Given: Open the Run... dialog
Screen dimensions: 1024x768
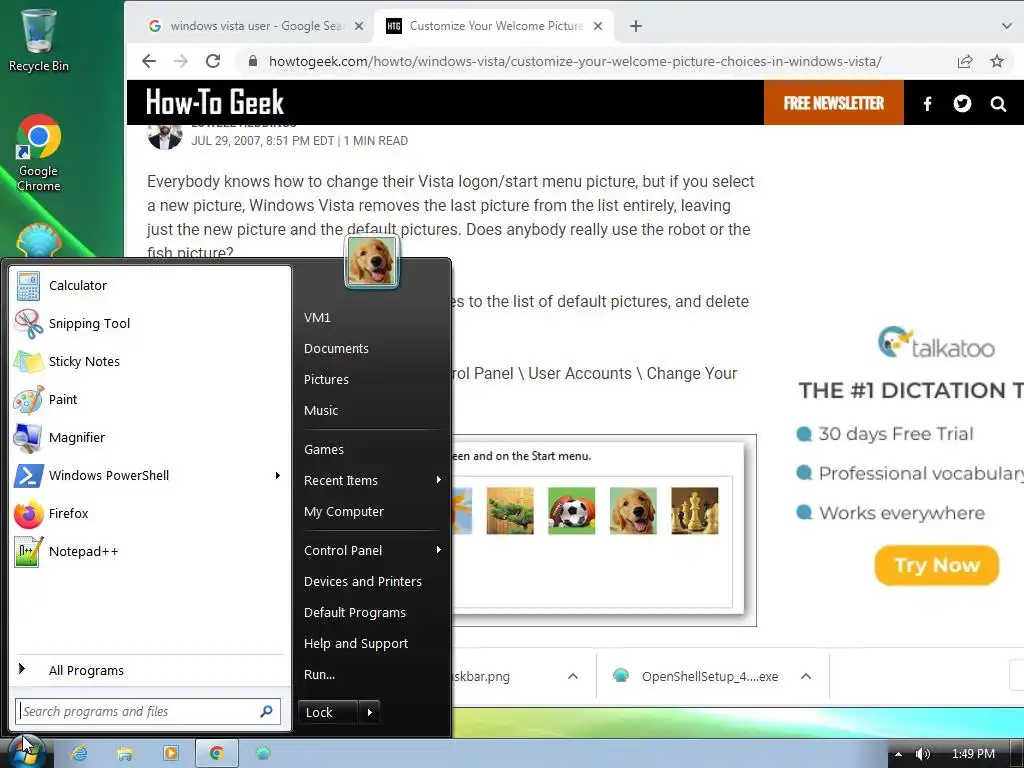Looking at the screenshot, I should click(x=319, y=675).
